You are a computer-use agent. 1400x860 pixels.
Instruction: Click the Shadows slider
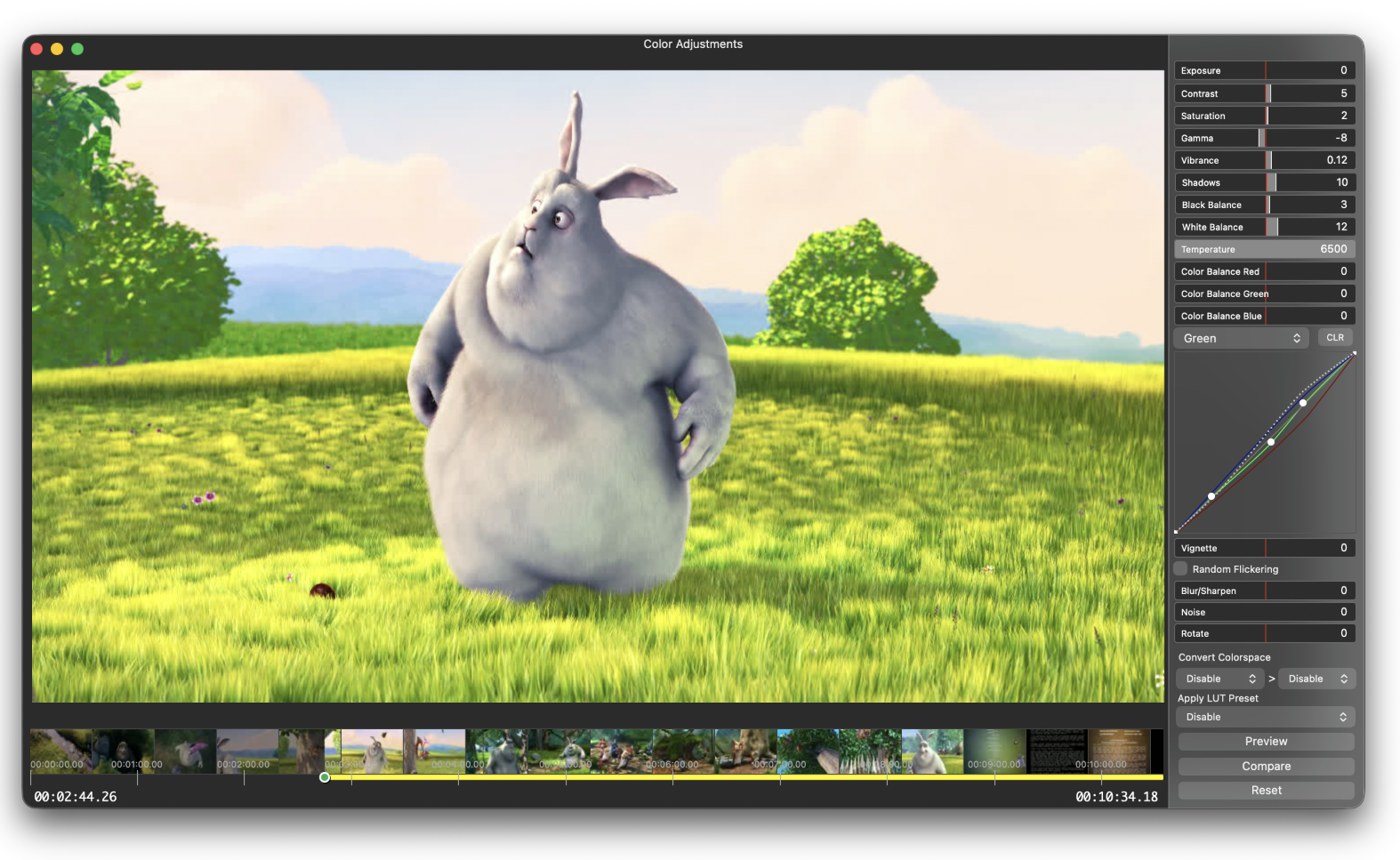pyautogui.click(x=1265, y=182)
